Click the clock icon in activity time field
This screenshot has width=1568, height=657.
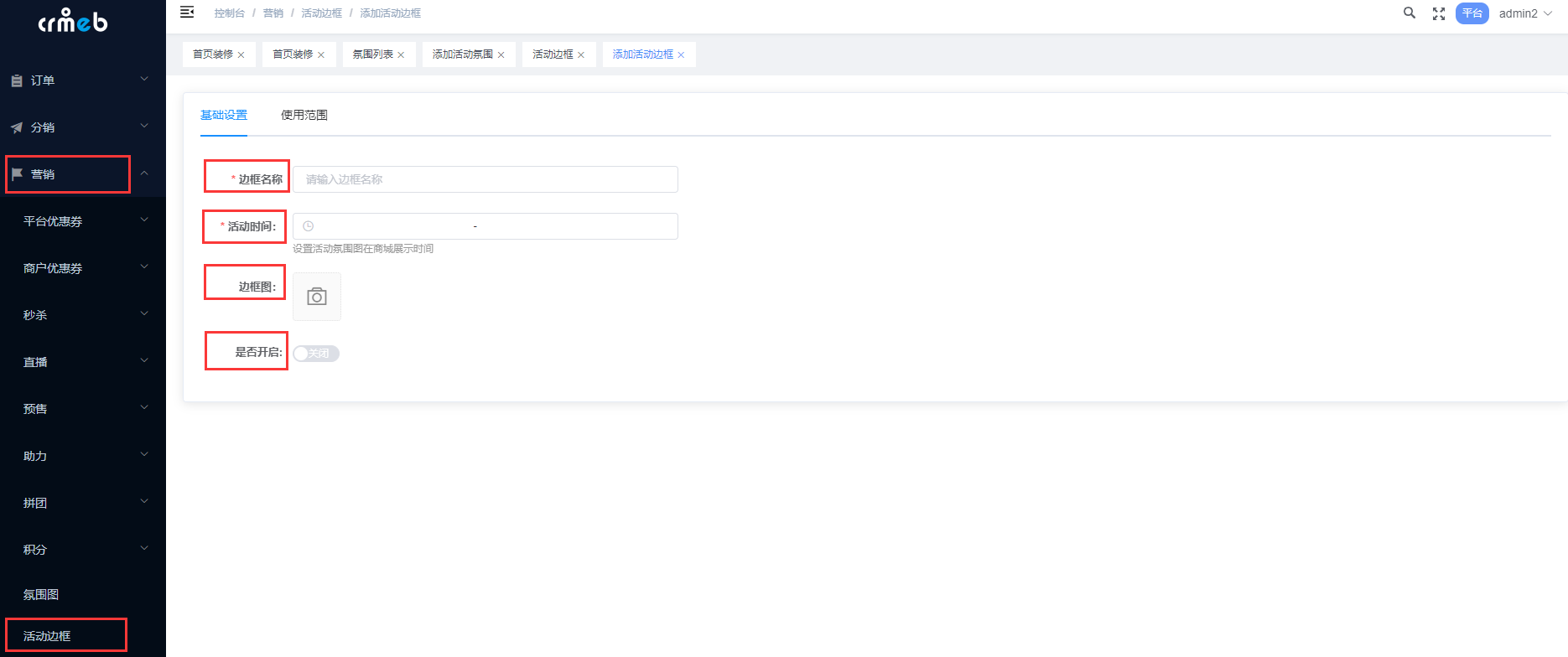[309, 226]
